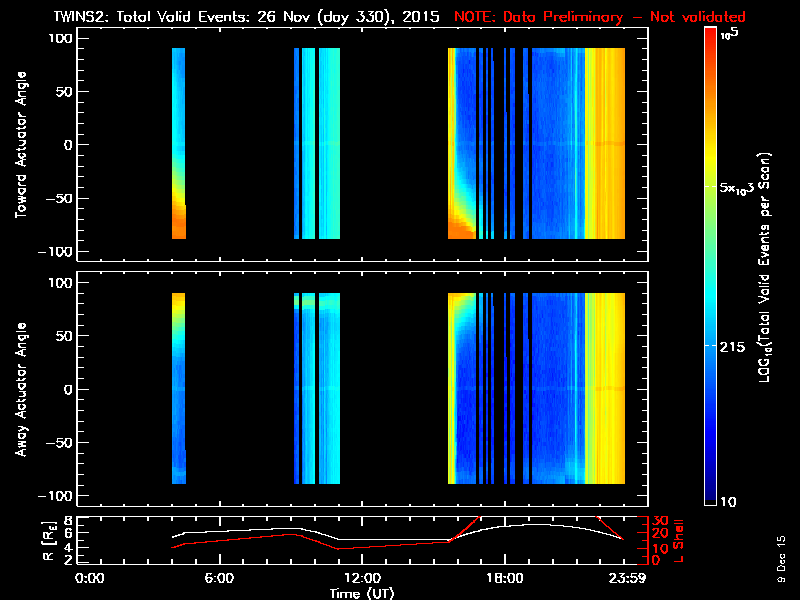The image size is (800, 600).
Task: Click the 5x10^3 color bar label
Action: click(x=739, y=187)
